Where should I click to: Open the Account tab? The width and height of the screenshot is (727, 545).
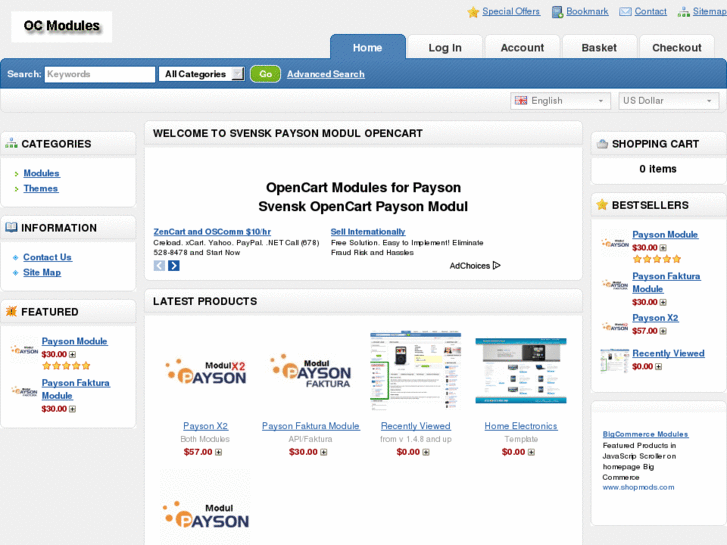click(522, 47)
